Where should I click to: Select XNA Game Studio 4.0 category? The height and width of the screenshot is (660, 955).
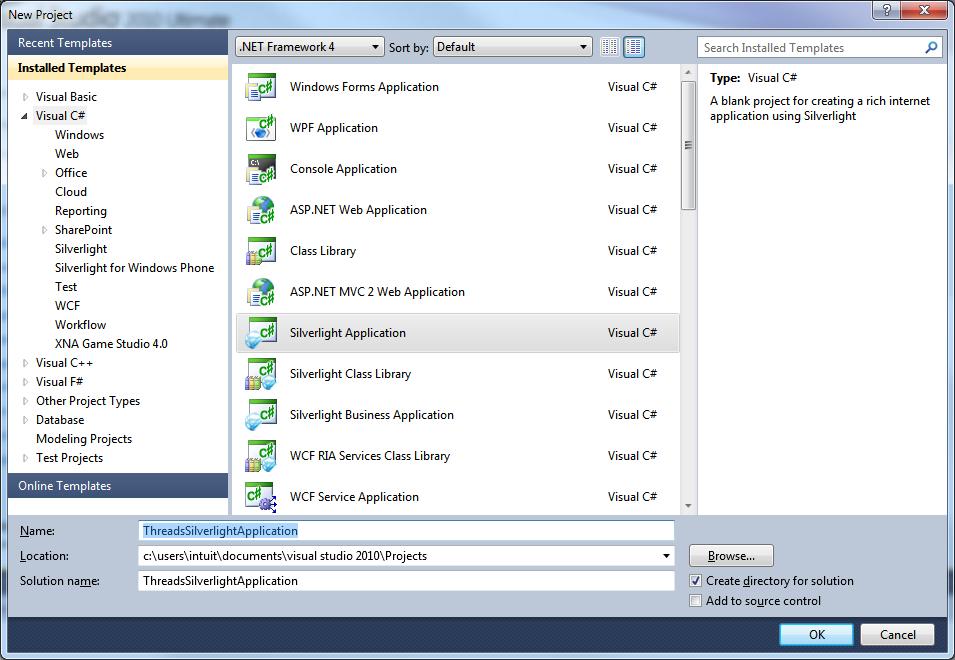111,344
